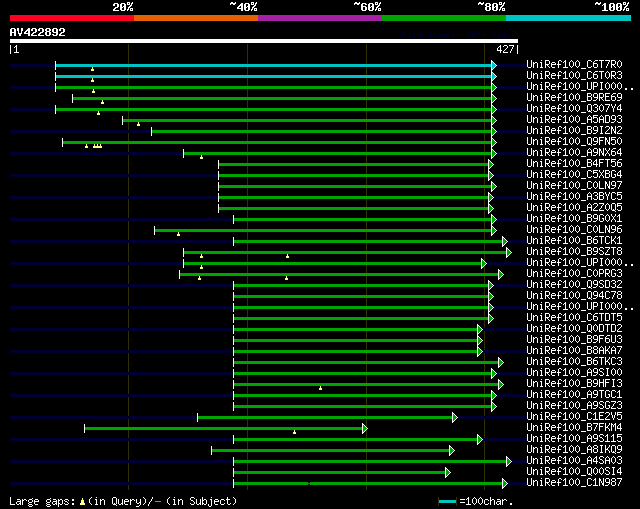
Task: Open the UniRef100_C6T0R3 hit label
Action: click(574, 76)
